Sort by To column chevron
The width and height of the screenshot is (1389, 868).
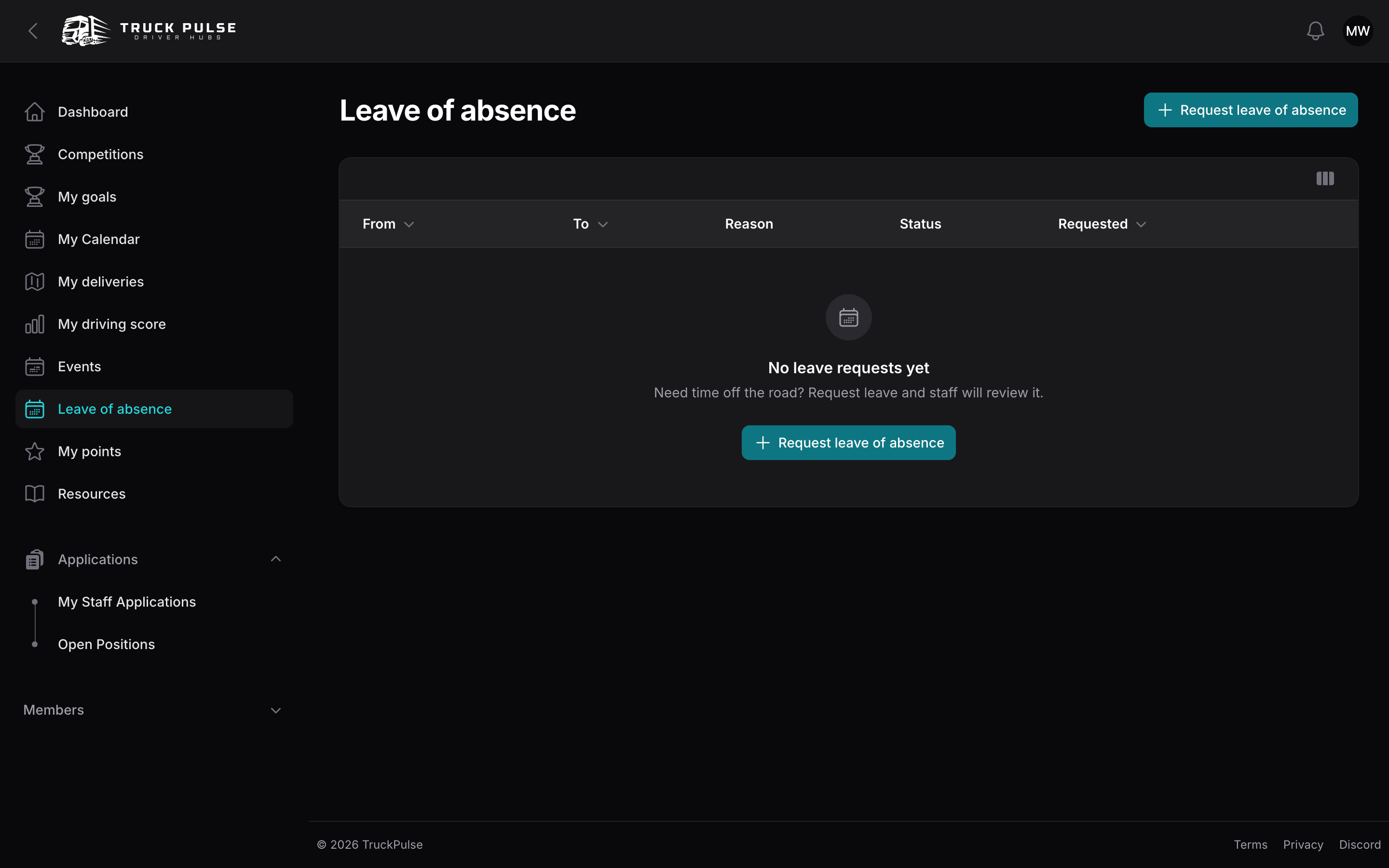point(603,224)
